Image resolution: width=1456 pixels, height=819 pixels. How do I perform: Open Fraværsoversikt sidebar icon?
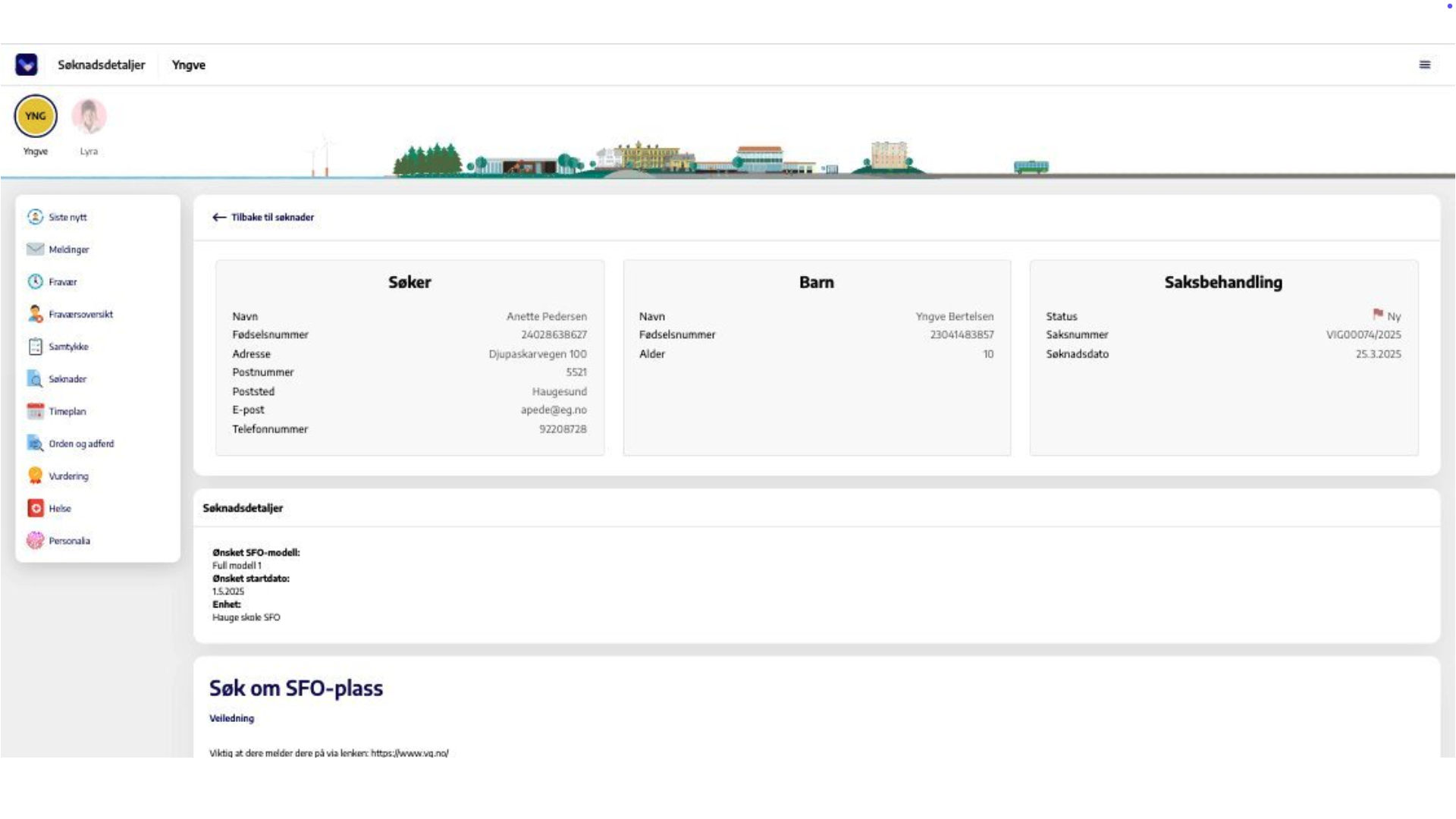[x=35, y=314]
